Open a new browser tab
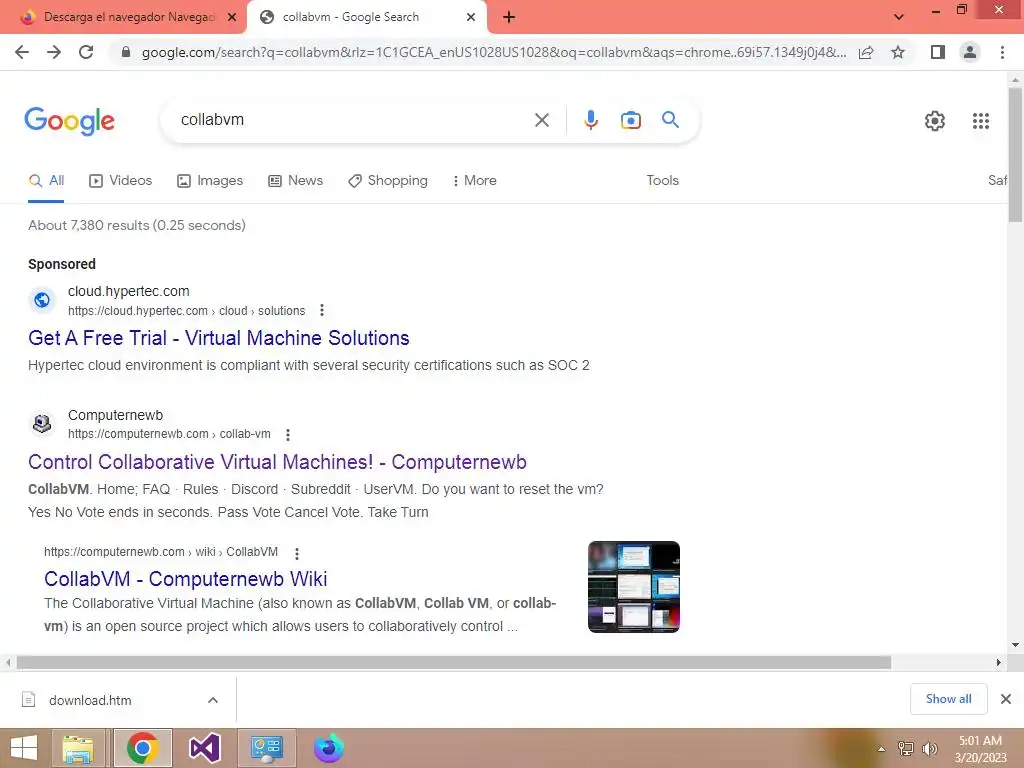Image resolution: width=1024 pixels, height=768 pixels. point(509,17)
